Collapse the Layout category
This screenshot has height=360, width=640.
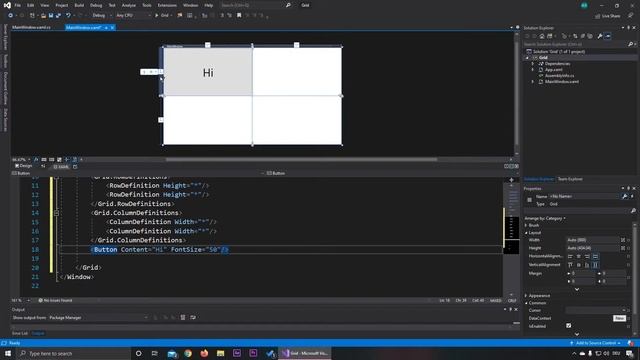pos(526,233)
